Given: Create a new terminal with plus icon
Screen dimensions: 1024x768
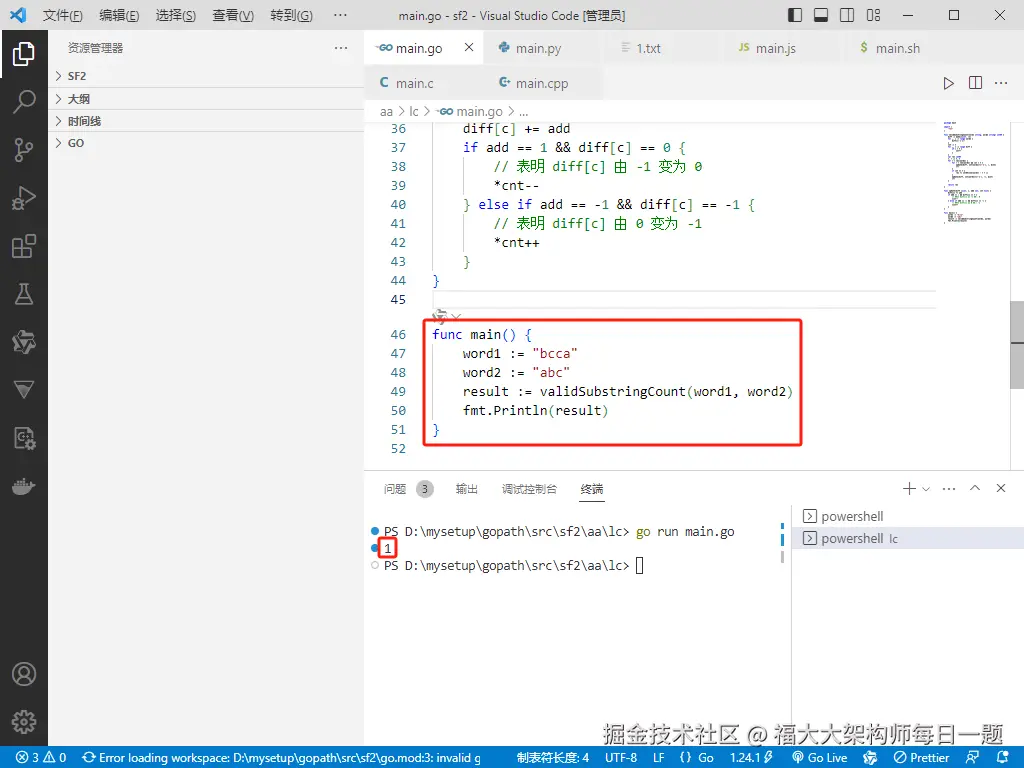Looking at the screenshot, I should point(908,488).
